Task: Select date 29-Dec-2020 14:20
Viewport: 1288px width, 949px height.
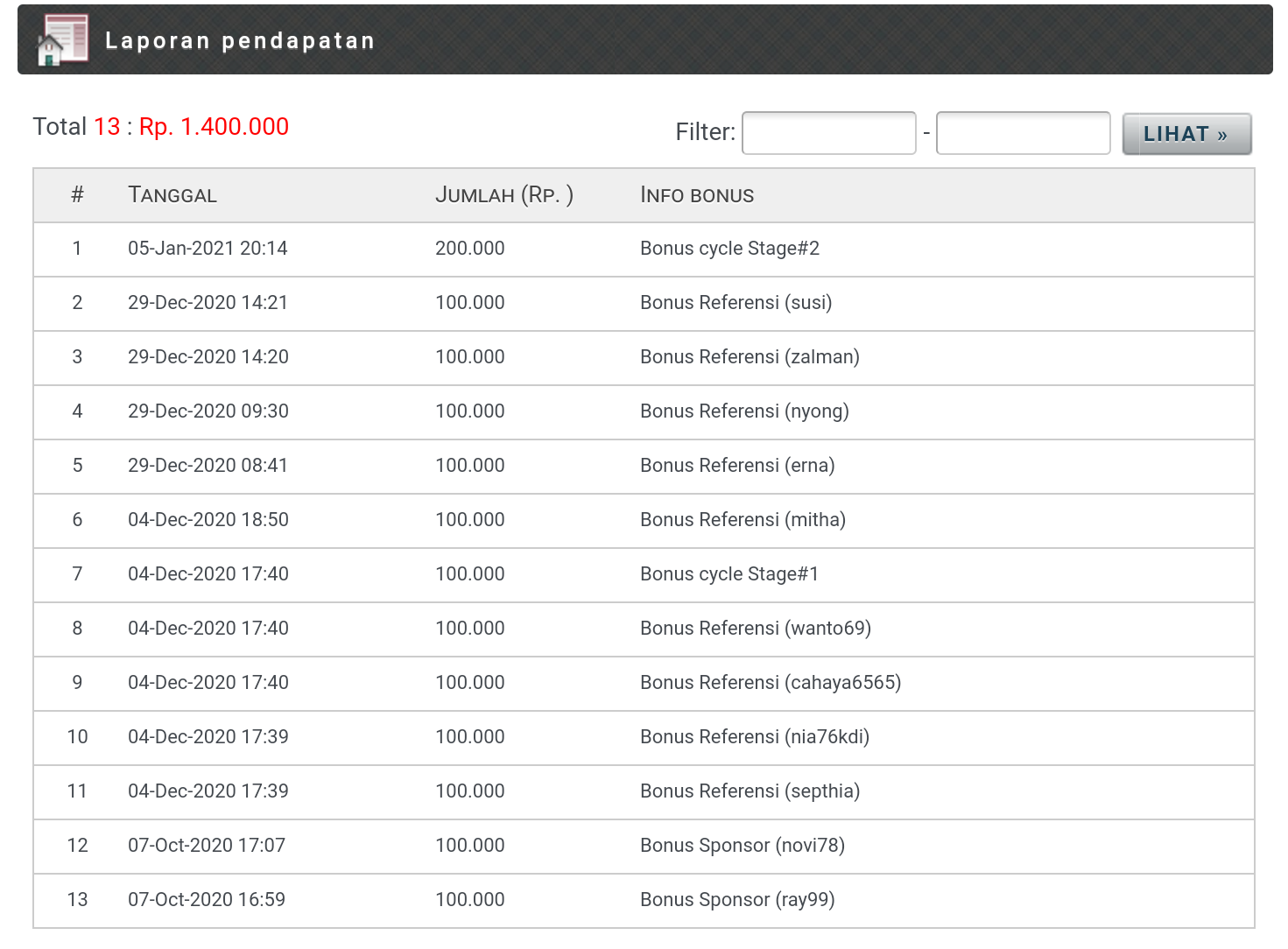Action: [x=208, y=357]
